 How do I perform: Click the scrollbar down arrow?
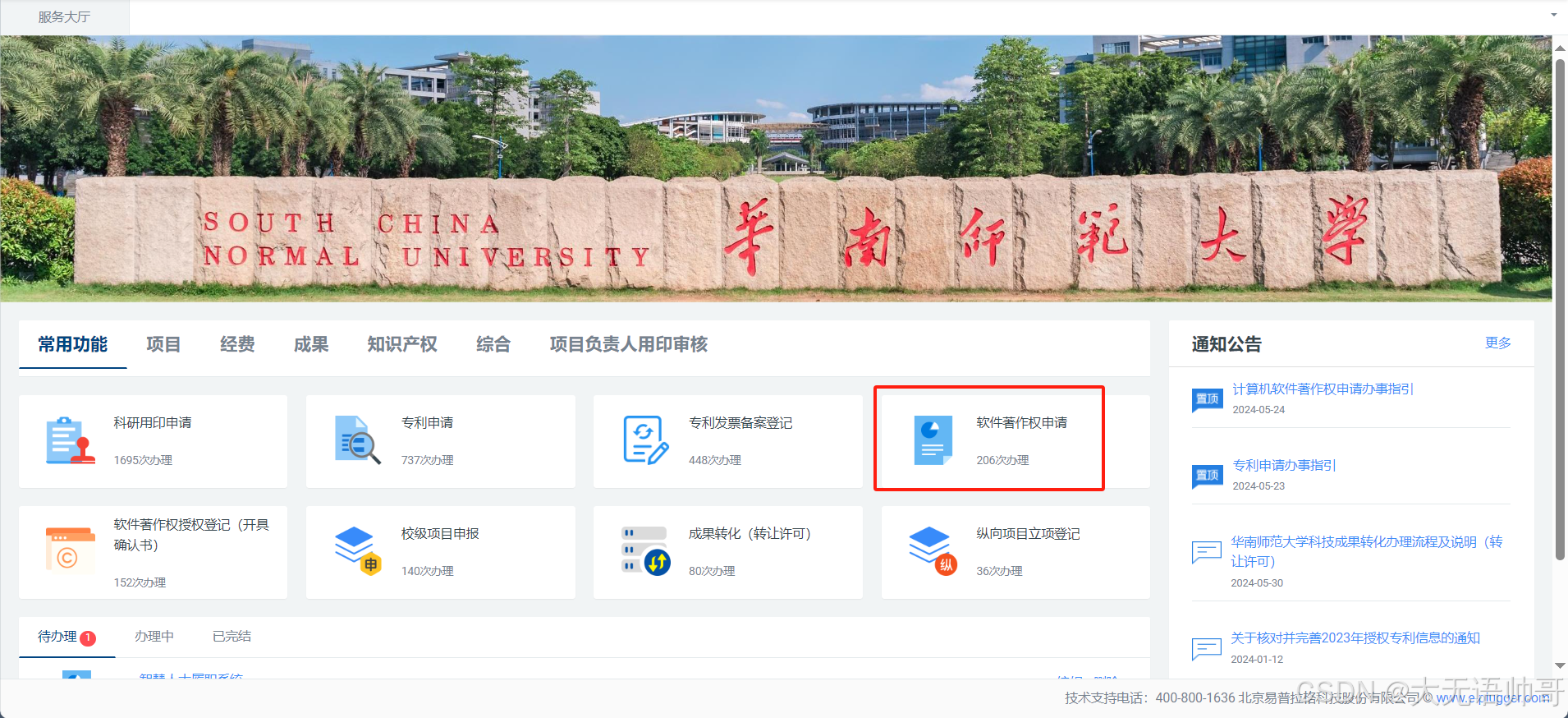(x=1560, y=665)
